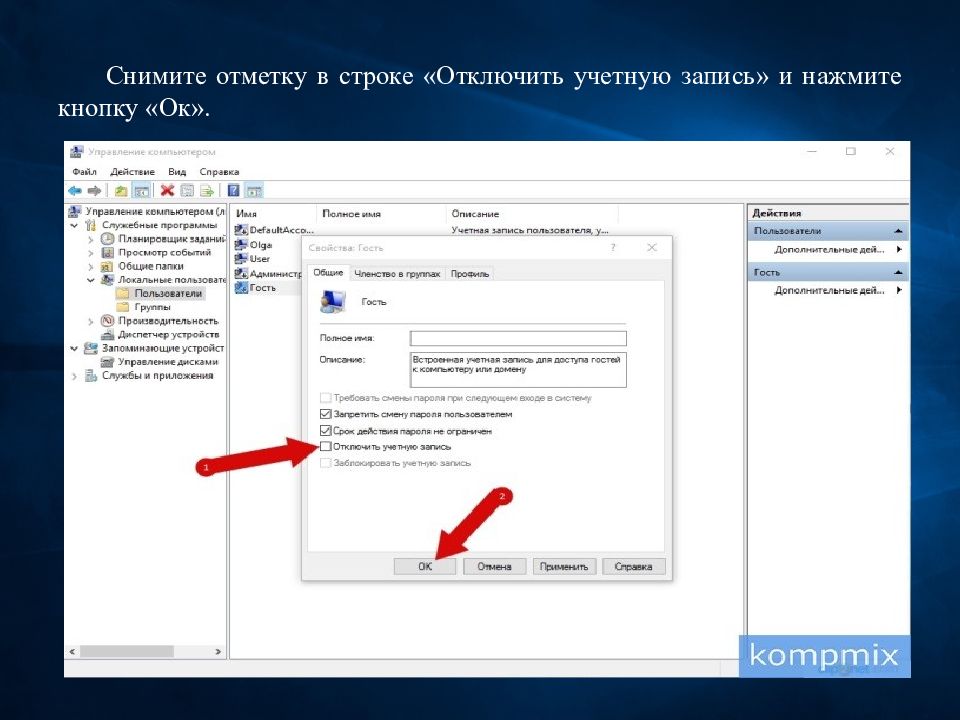Toggle the Show/Hide Console Tree icon
The width and height of the screenshot is (960, 720).
(x=141, y=191)
